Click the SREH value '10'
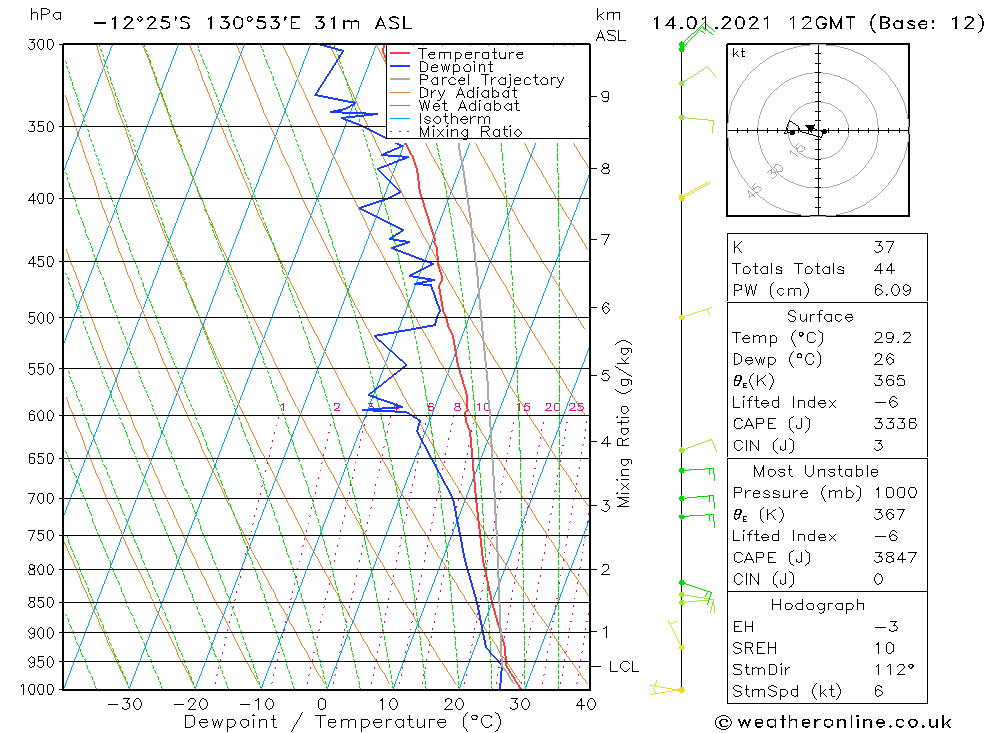 tap(884, 648)
